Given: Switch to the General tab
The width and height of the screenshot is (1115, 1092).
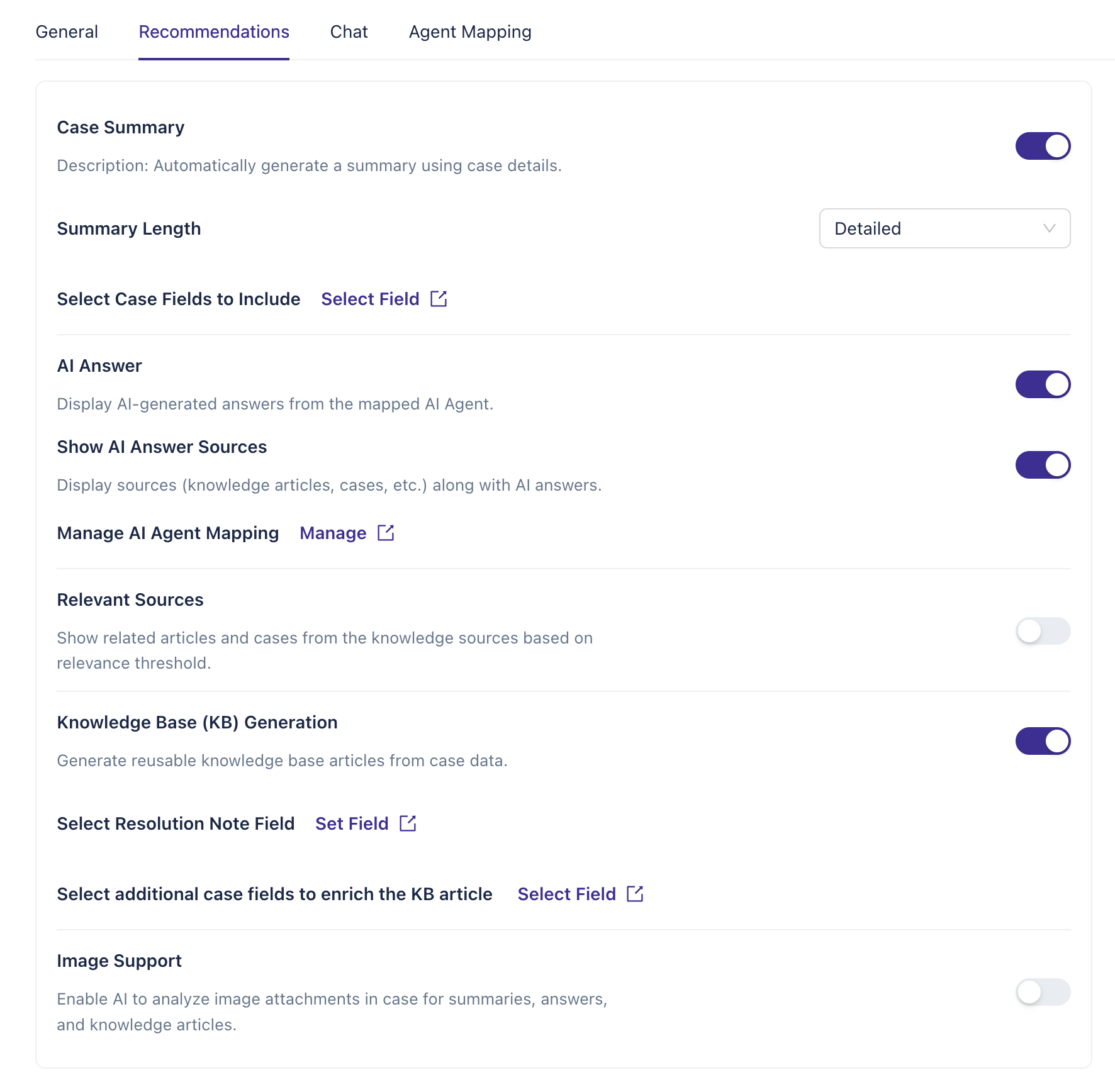Looking at the screenshot, I should pyautogui.click(x=67, y=31).
